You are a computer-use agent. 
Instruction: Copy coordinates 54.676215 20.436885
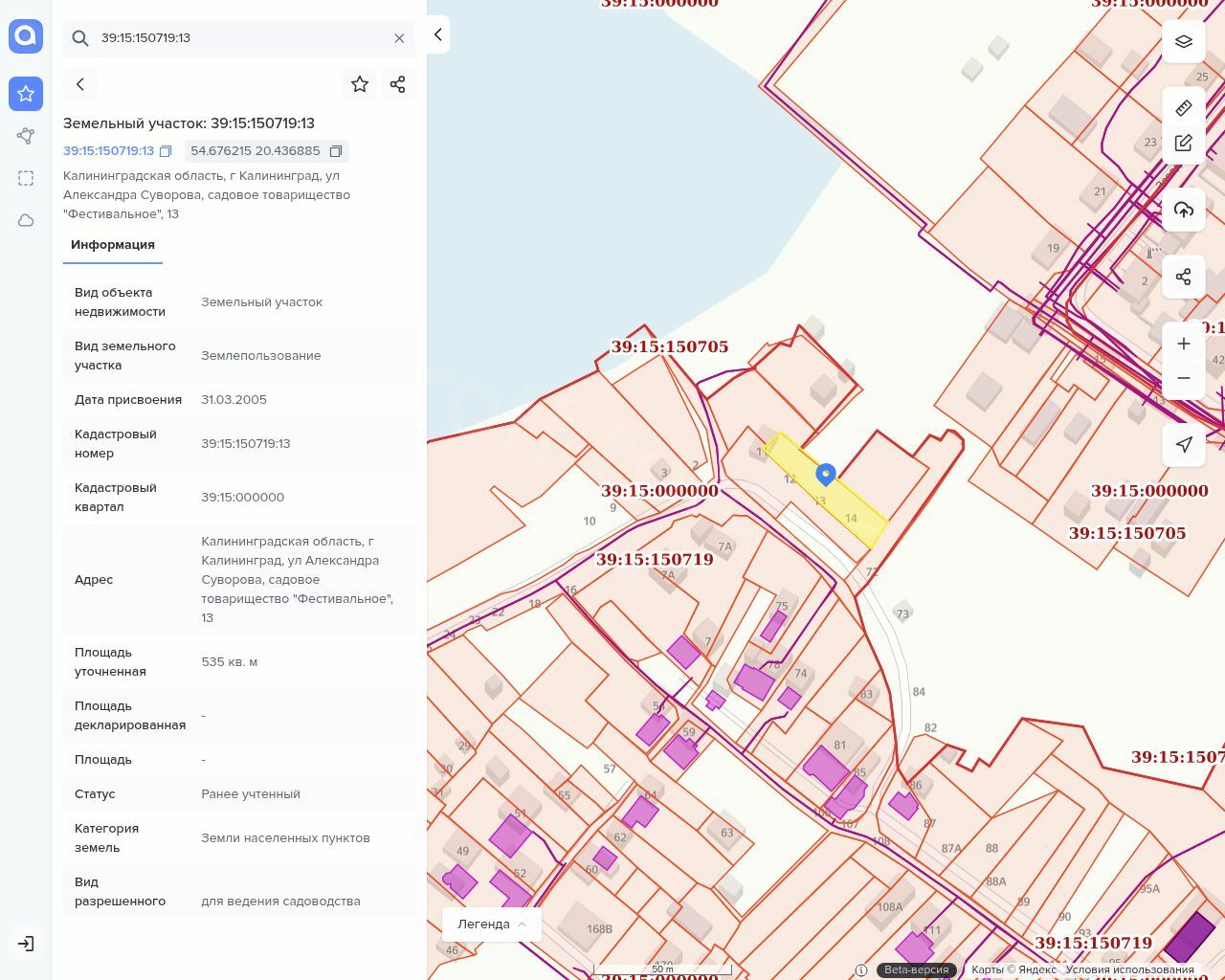pyautogui.click(x=336, y=151)
